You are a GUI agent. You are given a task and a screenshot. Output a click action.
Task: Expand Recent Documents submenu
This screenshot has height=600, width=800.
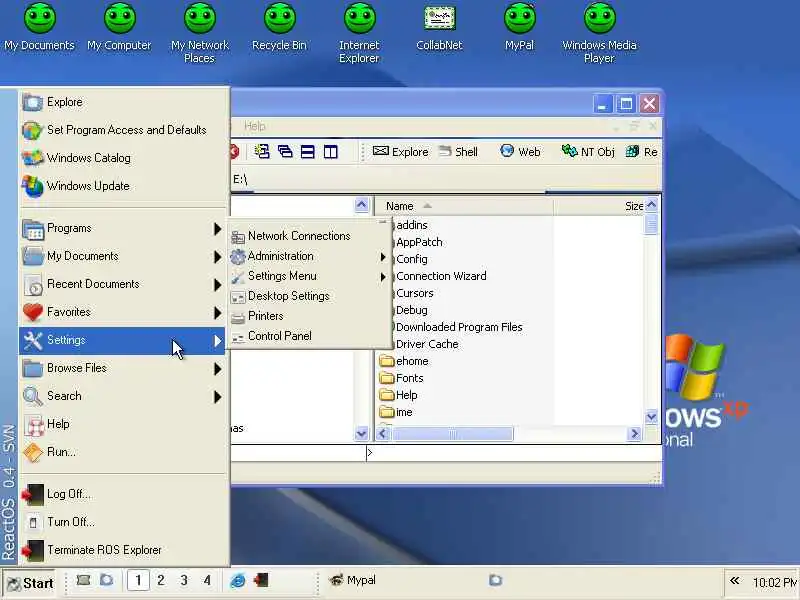click(122, 284)
